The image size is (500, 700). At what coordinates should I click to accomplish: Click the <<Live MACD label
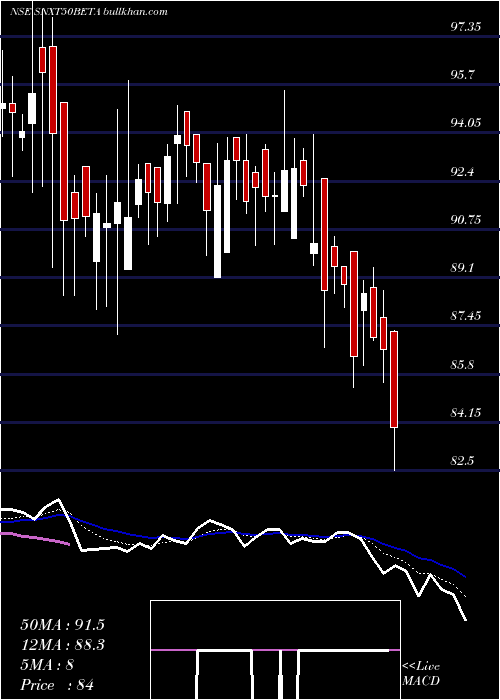point(421,674)
